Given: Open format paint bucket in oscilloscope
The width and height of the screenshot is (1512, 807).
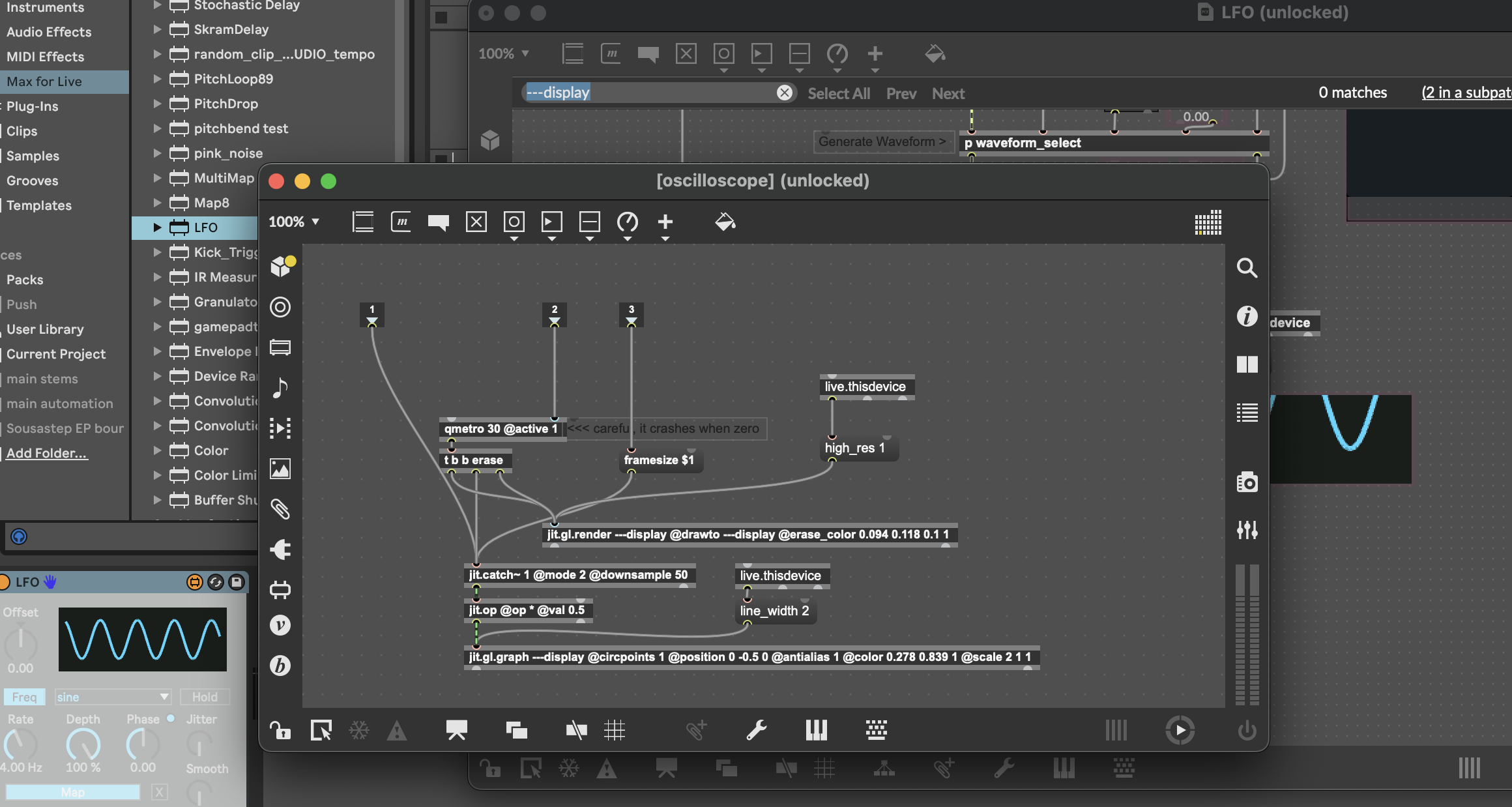Looking at the screenshot, I should pos(725,222).
